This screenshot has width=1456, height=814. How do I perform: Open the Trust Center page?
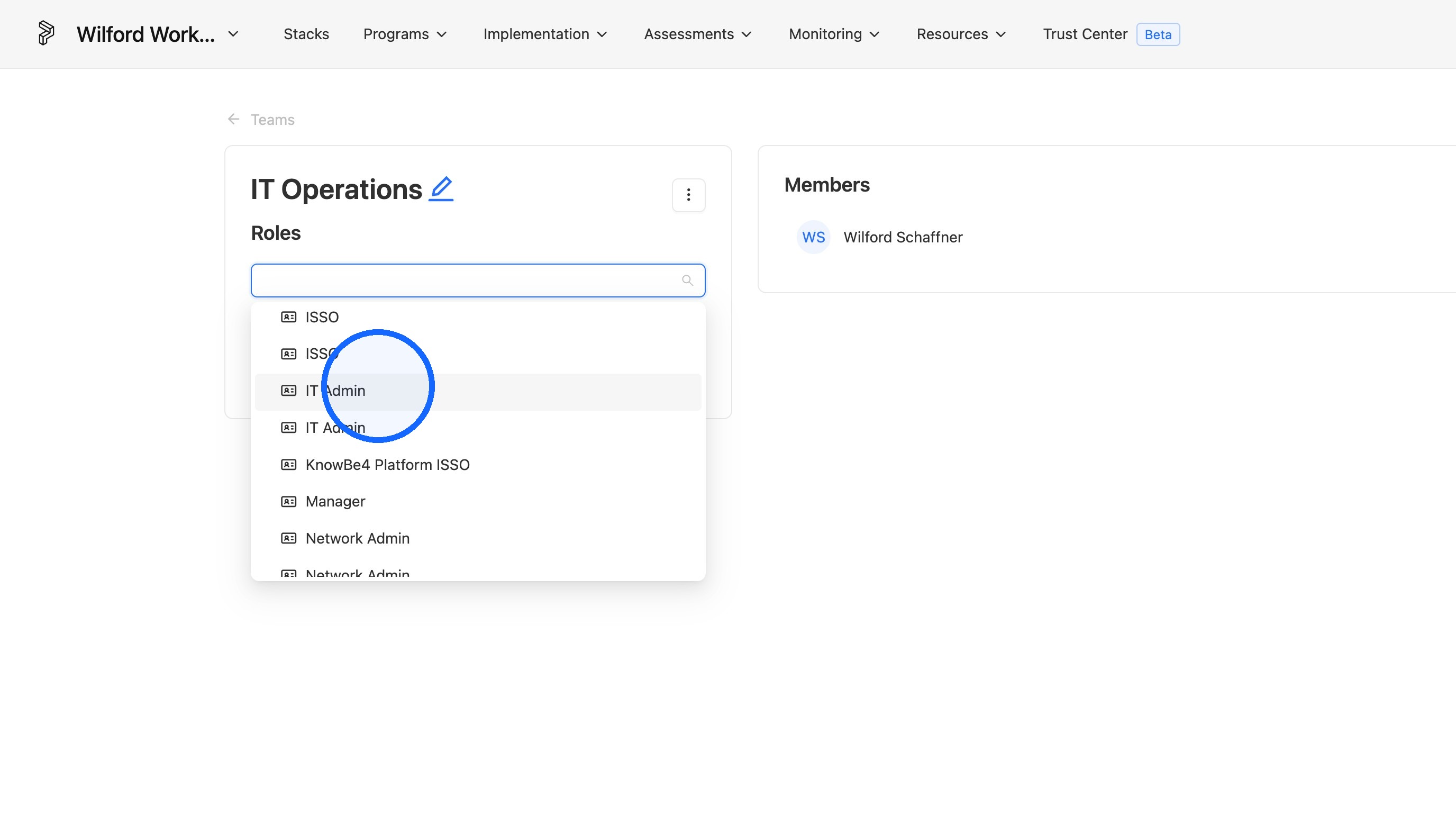[x=1085, y=34]
